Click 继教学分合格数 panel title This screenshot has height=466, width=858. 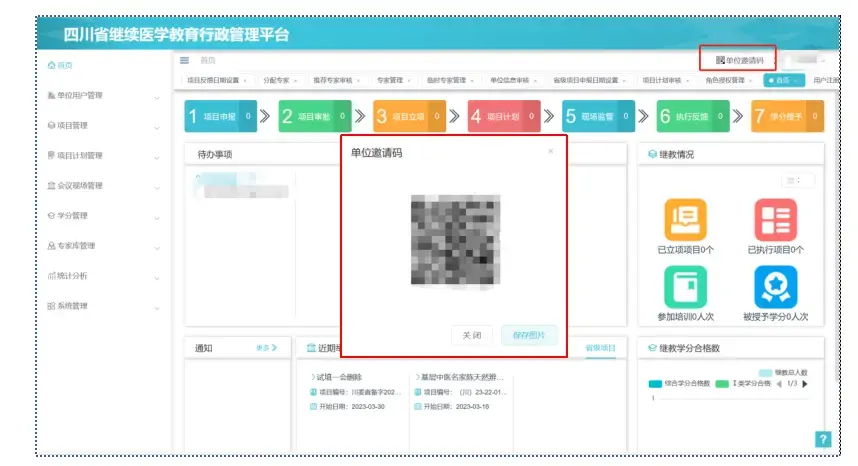click(x=689, y=348)
